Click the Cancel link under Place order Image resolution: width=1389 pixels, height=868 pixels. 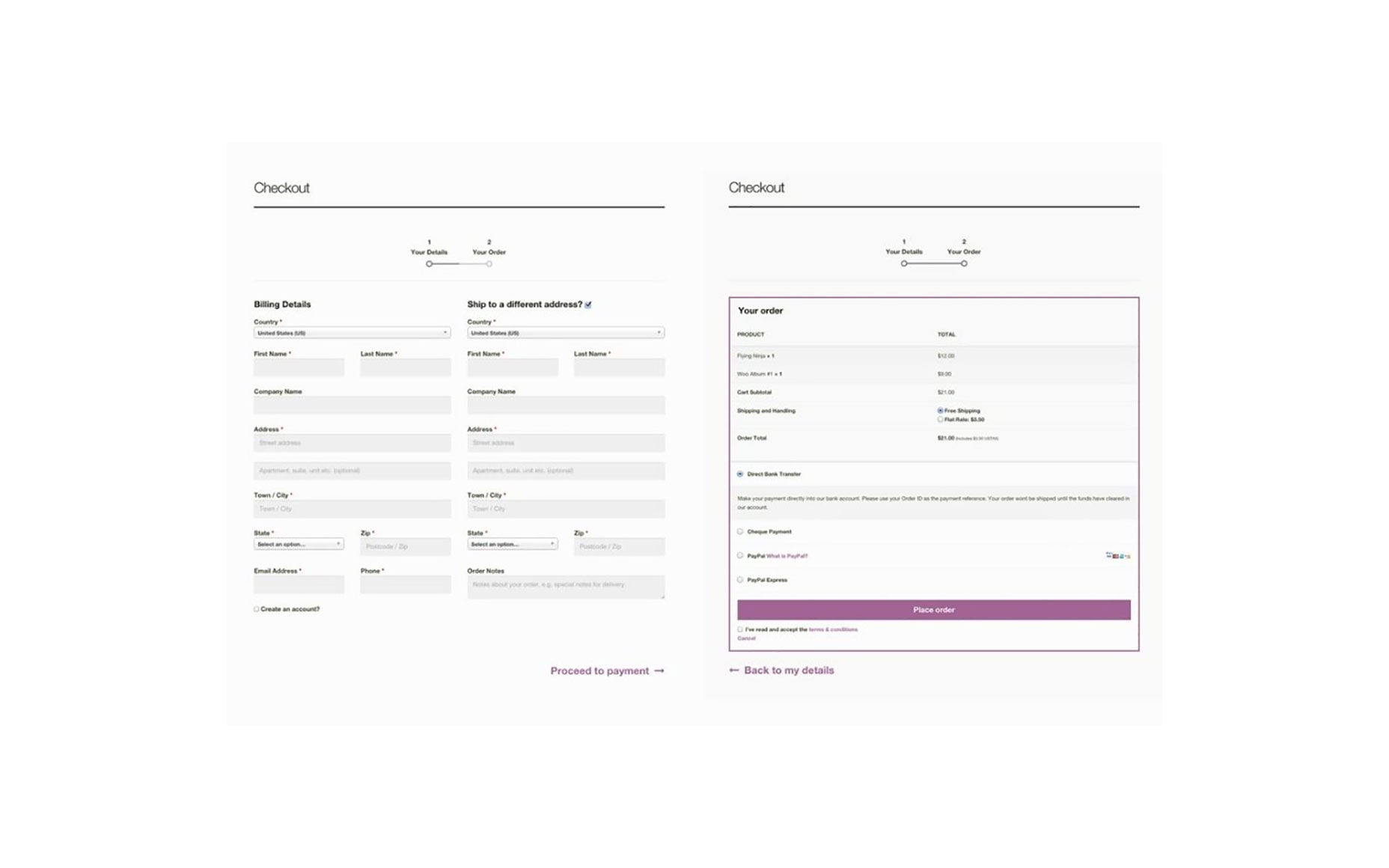tap(746, 638)
